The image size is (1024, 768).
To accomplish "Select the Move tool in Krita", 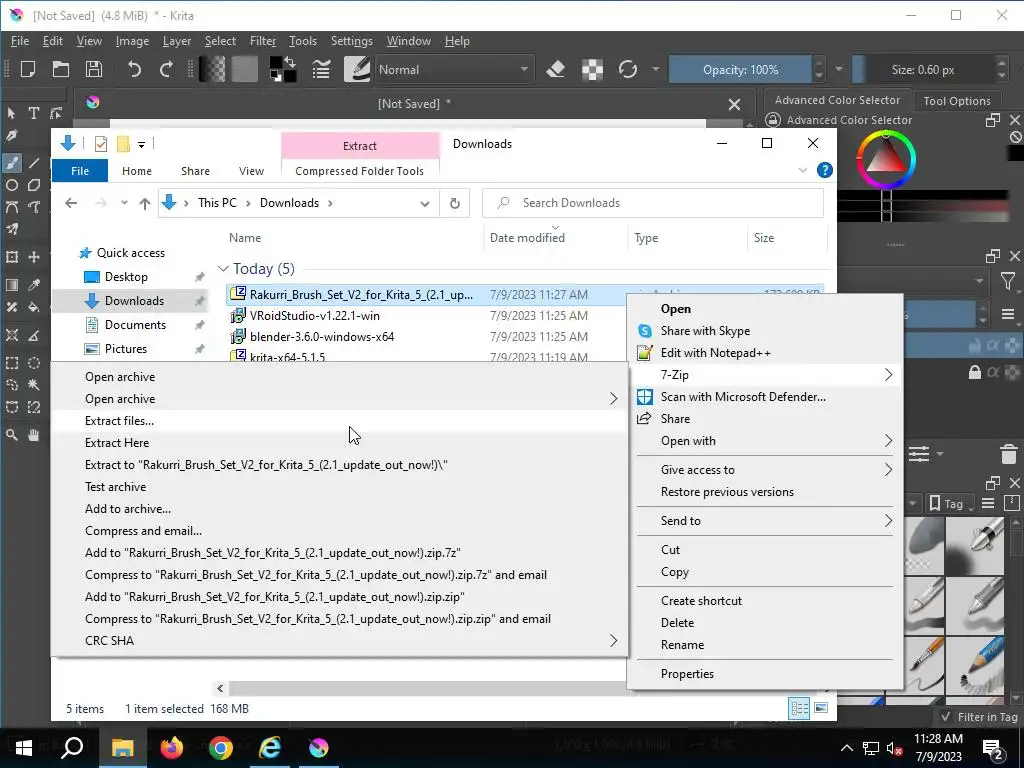I will (34, 257).
